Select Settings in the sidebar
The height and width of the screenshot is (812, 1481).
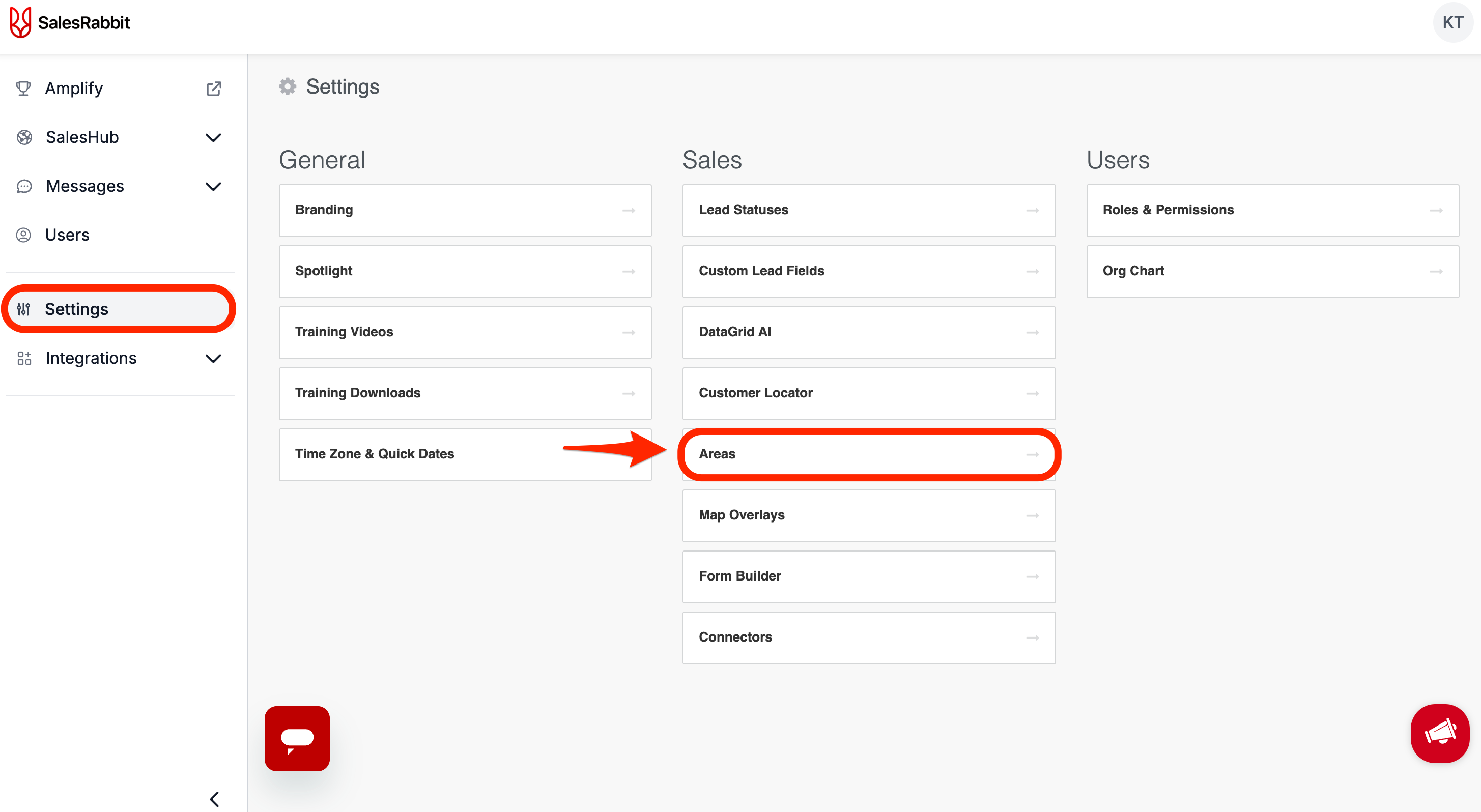pos(120,309)
